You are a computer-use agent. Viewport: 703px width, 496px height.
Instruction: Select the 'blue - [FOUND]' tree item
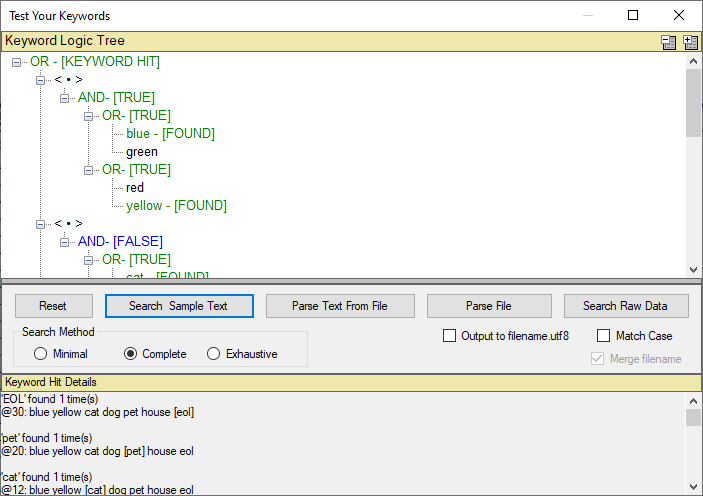[x=170, y=134]
